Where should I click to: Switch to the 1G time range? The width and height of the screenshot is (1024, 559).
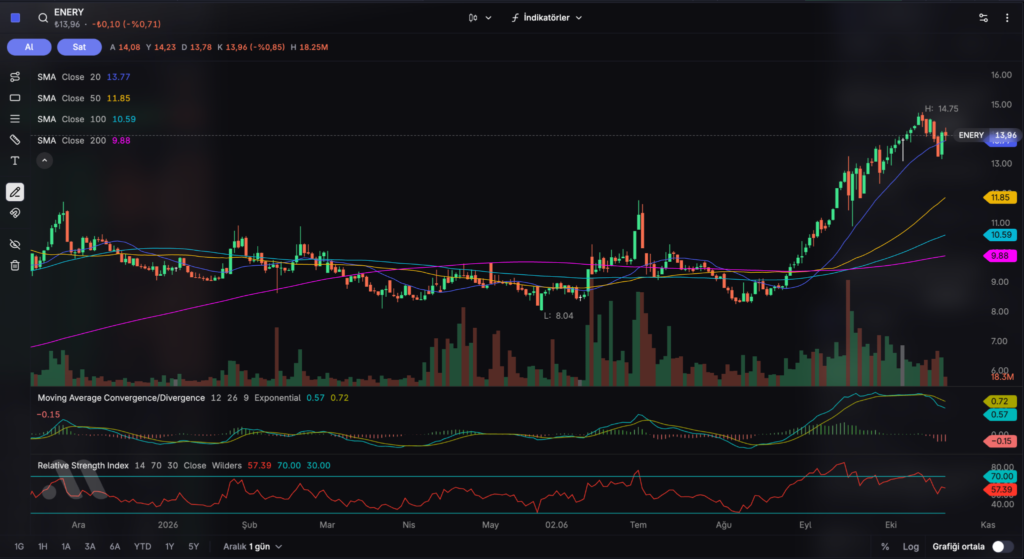[x=19, y=547]
